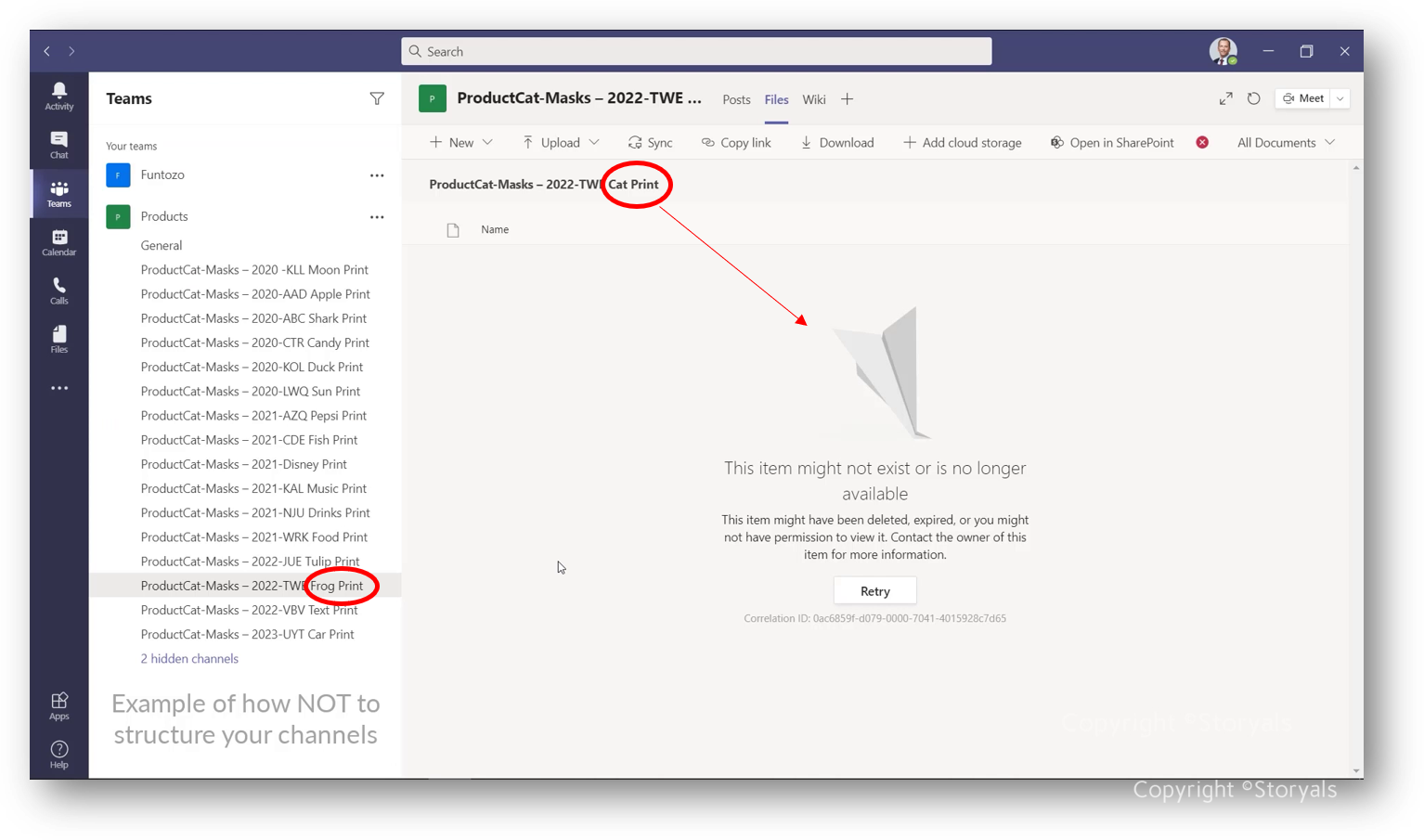The image size is (1424, 840).
Task: Open the Wiki tab
Action: pyautogui.click(x=813, y=99)
